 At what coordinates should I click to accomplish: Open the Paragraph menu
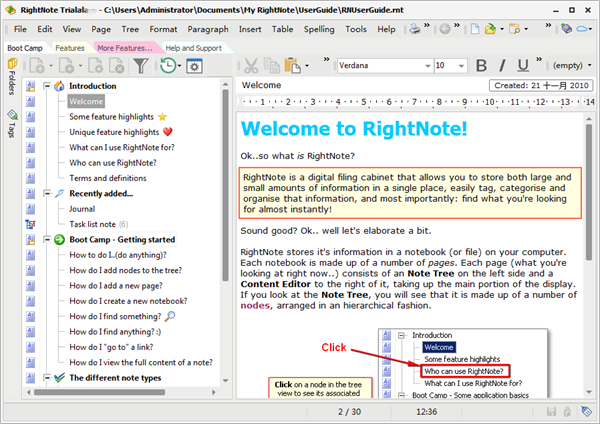click(x=206, y=30)
